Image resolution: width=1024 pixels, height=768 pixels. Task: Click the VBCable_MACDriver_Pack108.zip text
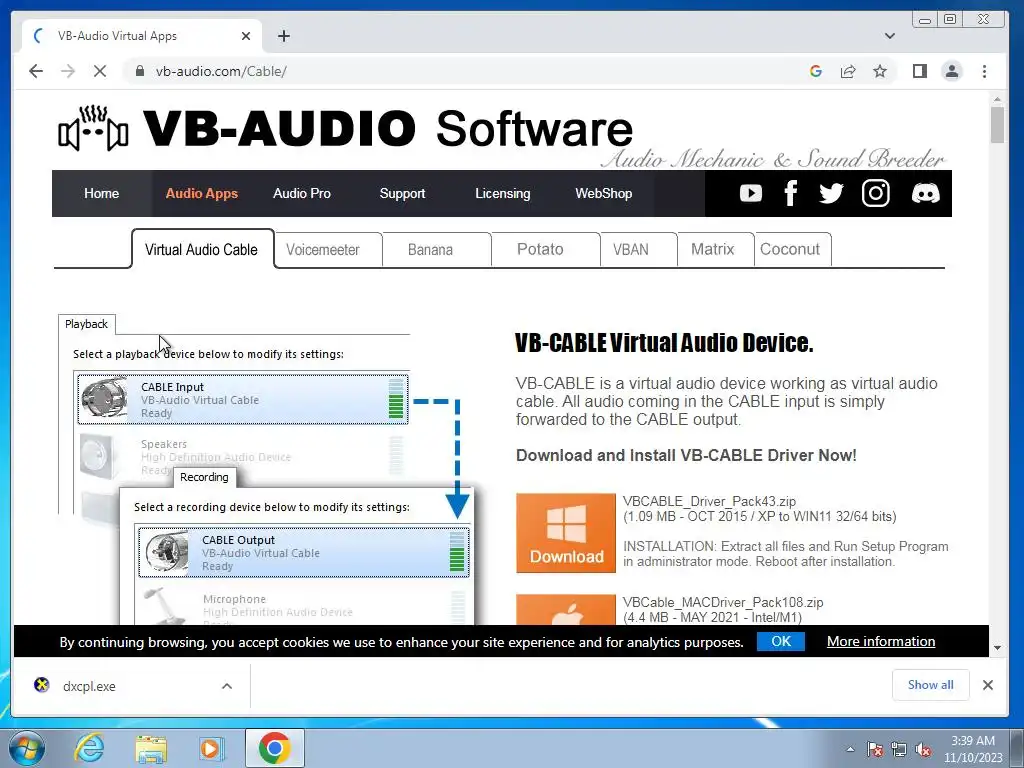(x=723, y=602)
